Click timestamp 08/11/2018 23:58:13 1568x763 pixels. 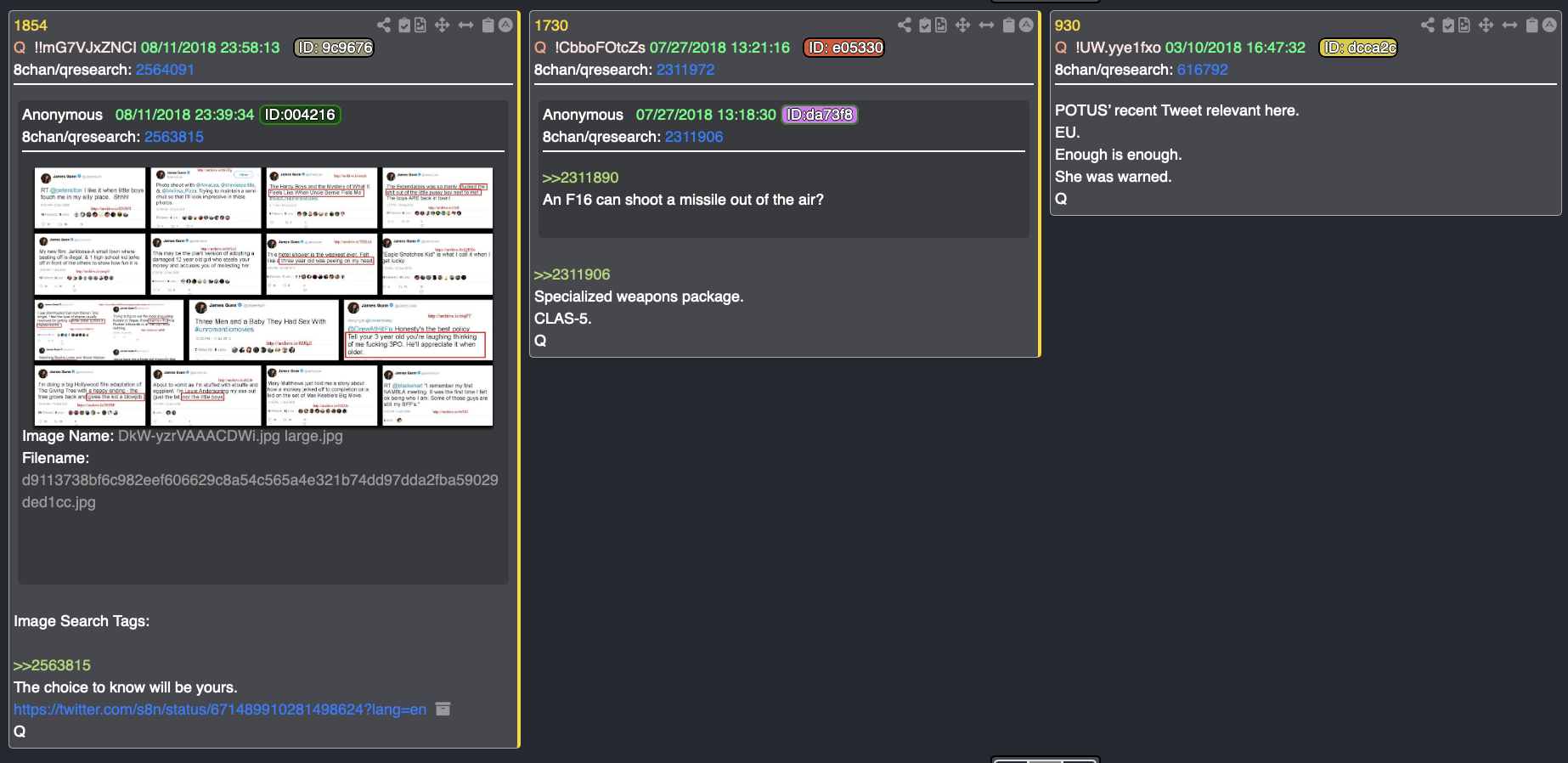click(x=210, y=48)
